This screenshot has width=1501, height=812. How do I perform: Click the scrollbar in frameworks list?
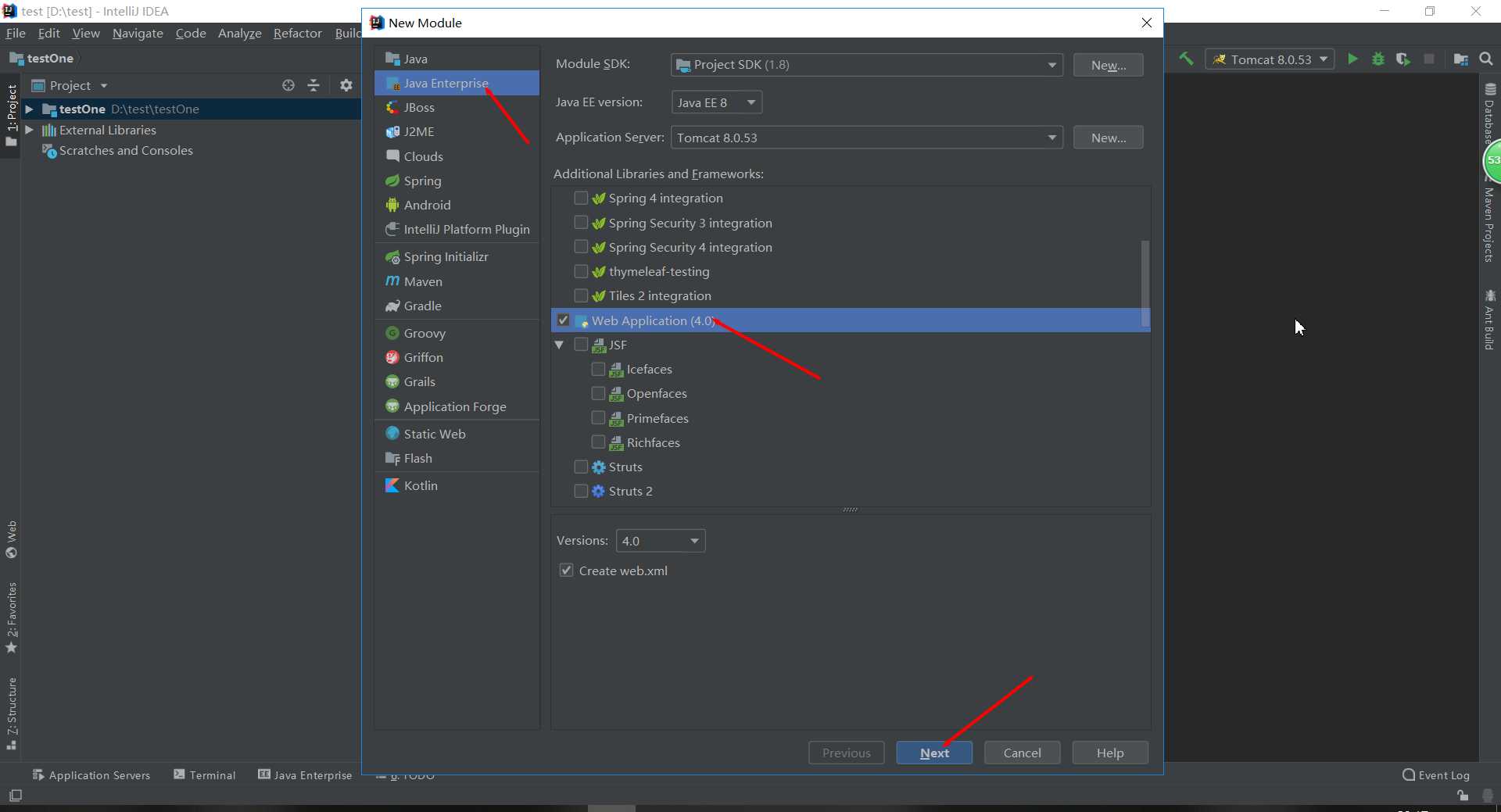pyautogui.click(x=1145, y=283)
